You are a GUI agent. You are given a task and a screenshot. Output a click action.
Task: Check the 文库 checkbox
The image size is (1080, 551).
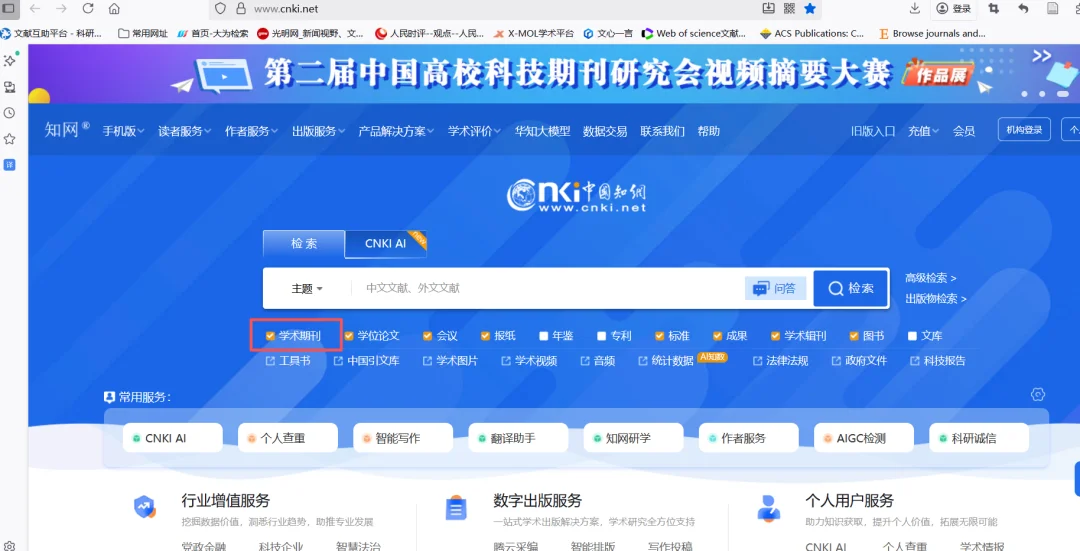tap(912, 336)
